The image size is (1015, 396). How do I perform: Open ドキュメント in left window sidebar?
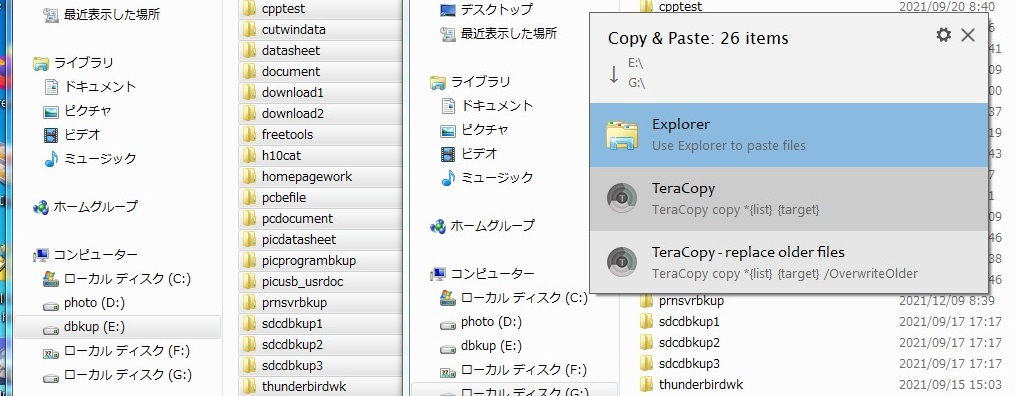[x=91, y=87]
